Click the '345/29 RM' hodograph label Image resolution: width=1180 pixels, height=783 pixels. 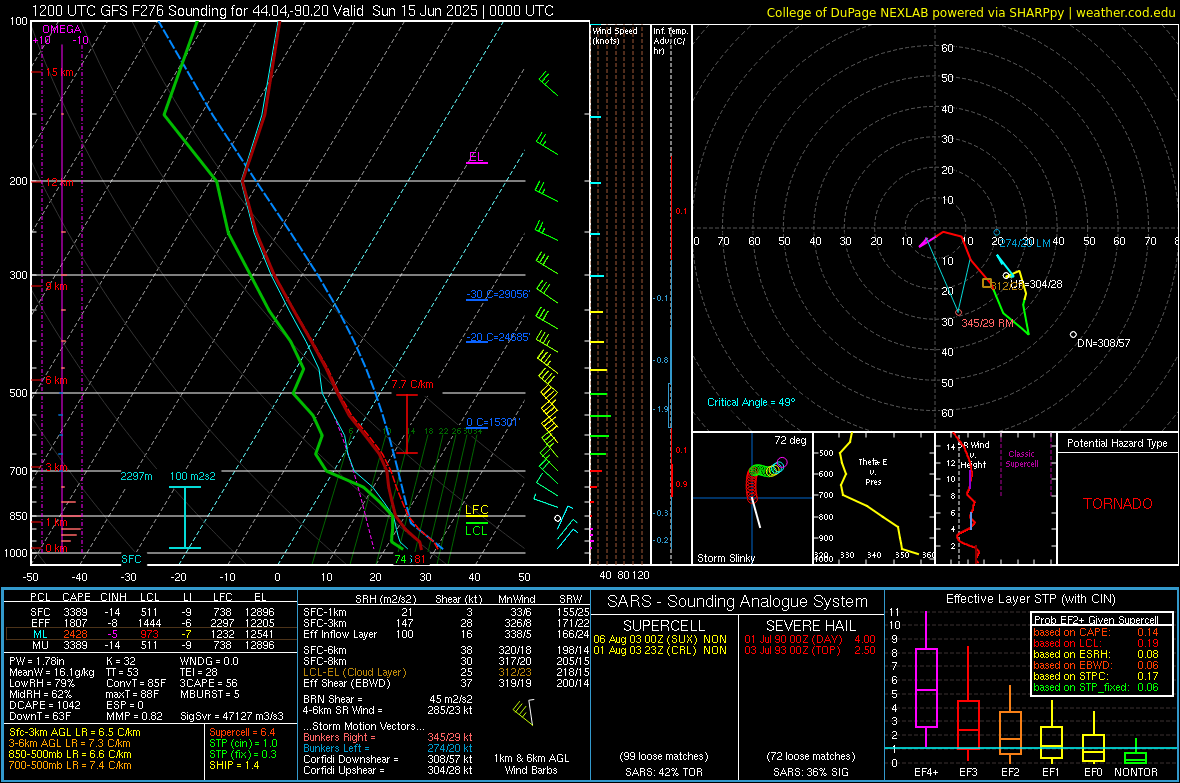coord(987,323)
